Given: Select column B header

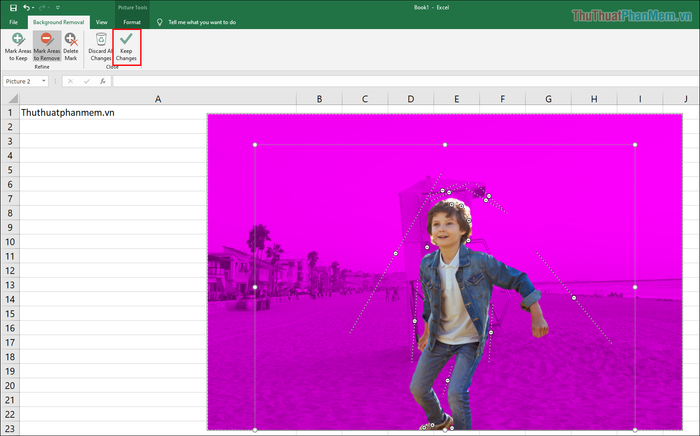Looking at the screenshot, I should [x=319, y=99].
